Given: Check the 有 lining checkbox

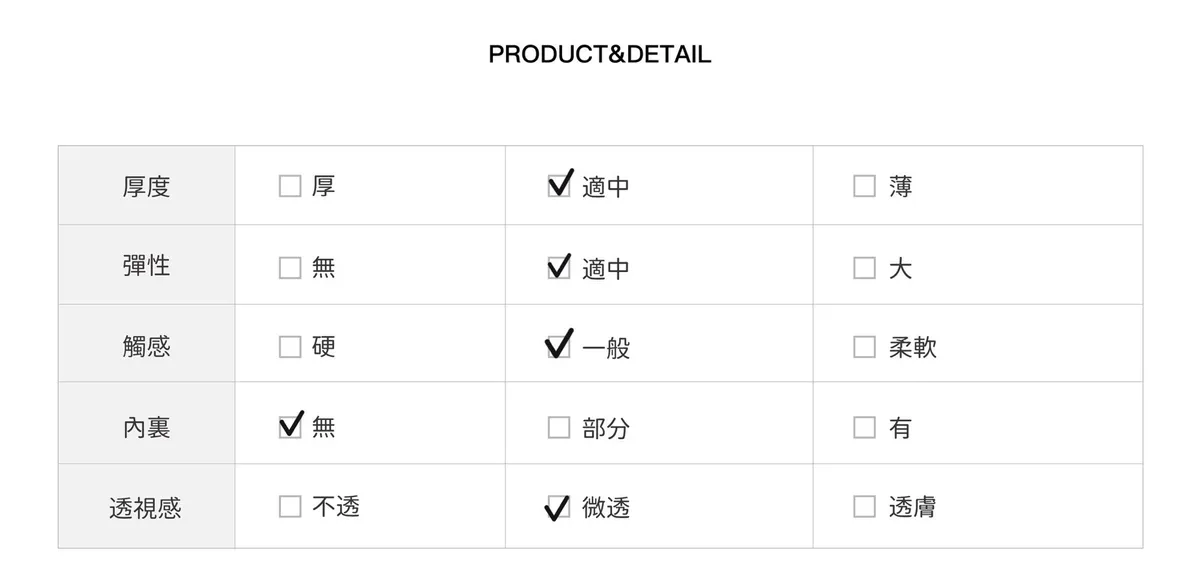Looking at the screenshot, I should pyautogui.click(x=864, y=428).
